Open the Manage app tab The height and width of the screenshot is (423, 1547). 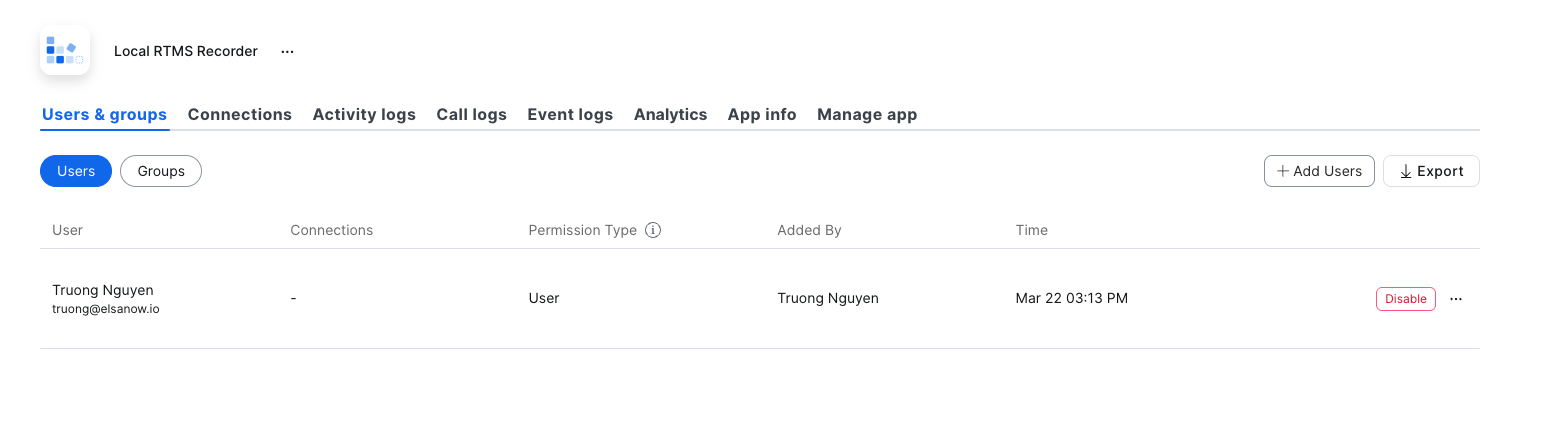point(867,114)
